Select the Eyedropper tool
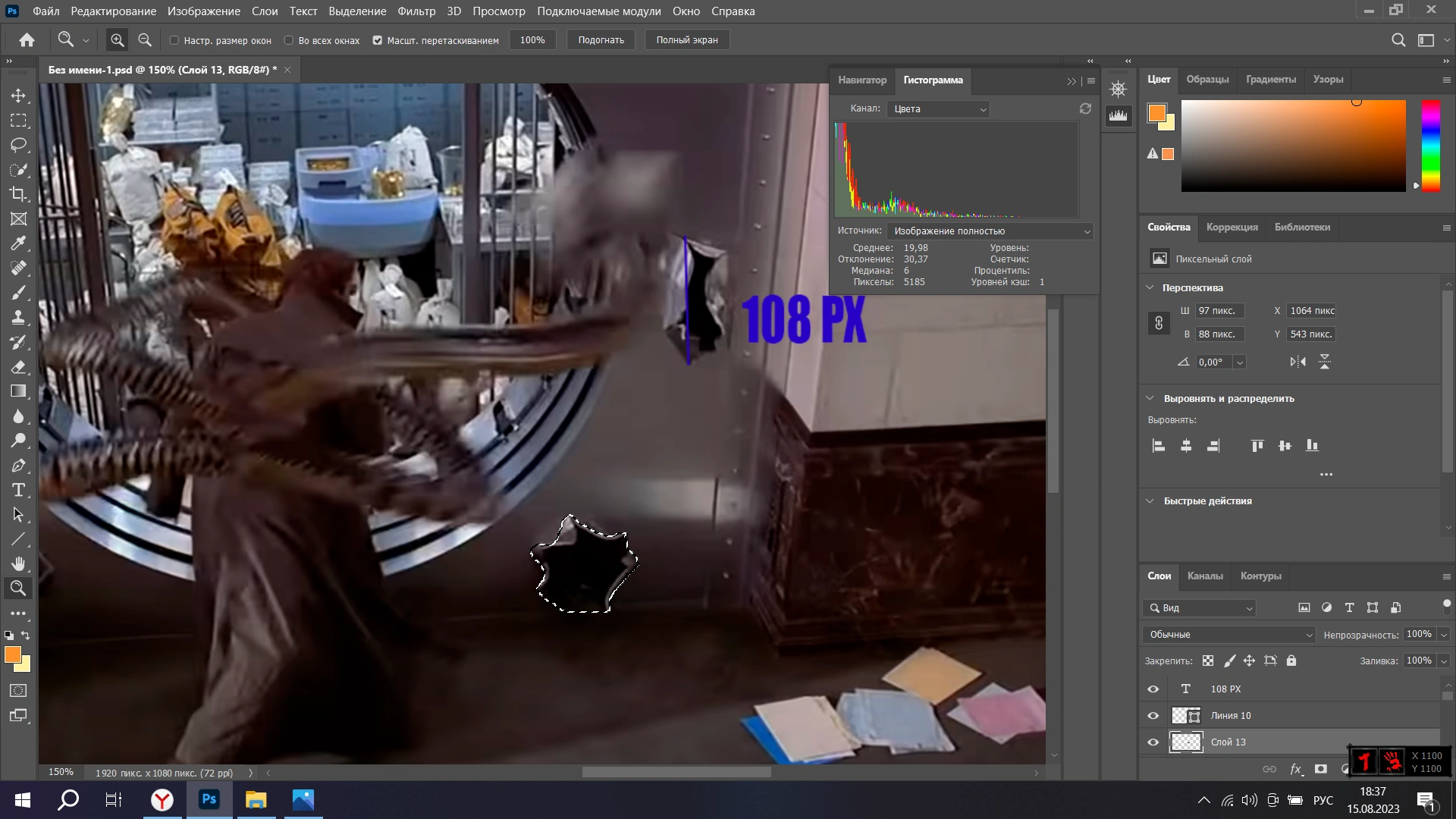The height and width of the screenshot is (819, 1456). pos(18,243)
